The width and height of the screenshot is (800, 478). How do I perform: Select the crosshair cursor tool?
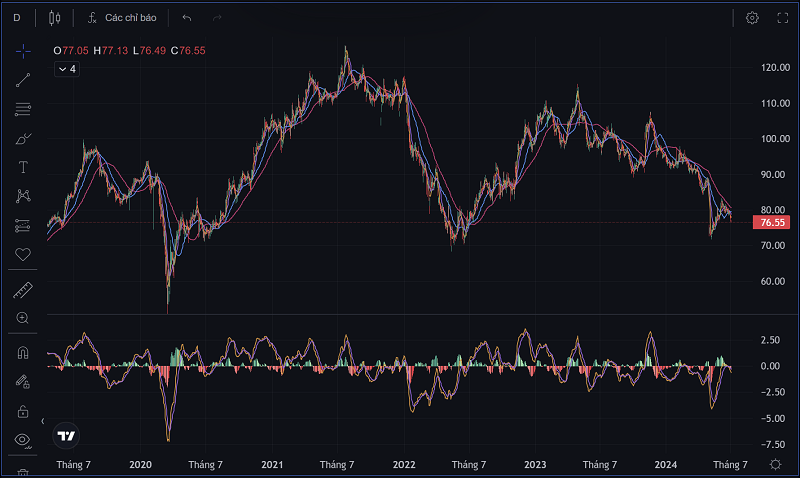coord(22,51)
